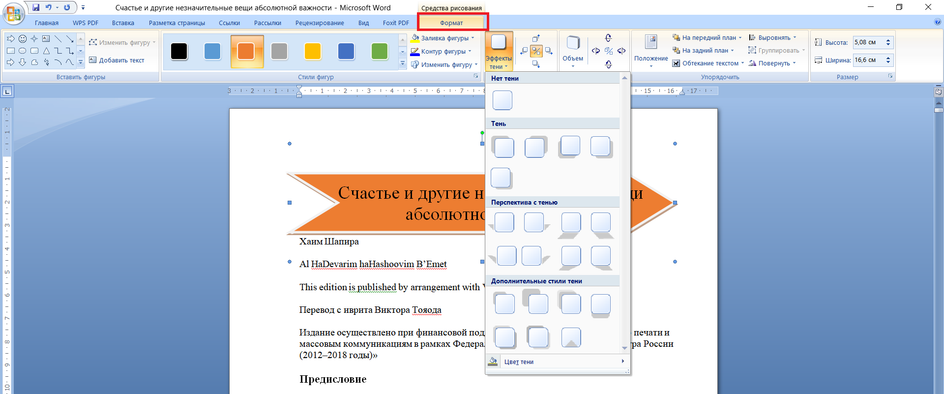The height and width of the screenshot is (394, 944).
Task: Nudge shadow left icon
Action: coord(524,51)
